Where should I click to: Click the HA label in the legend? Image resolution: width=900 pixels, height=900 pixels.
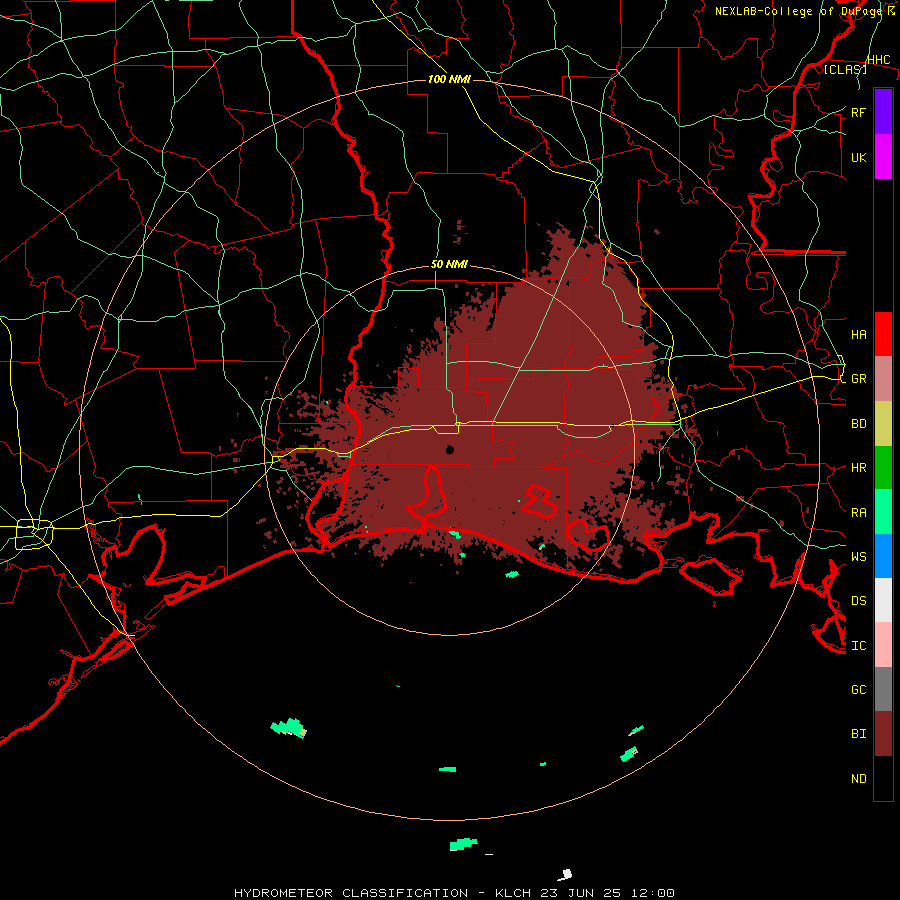858,334
